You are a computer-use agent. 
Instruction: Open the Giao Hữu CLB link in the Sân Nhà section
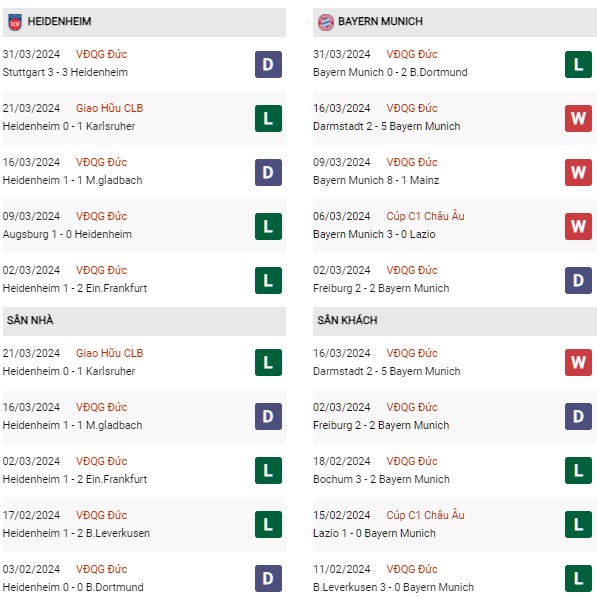pos(109,353)
